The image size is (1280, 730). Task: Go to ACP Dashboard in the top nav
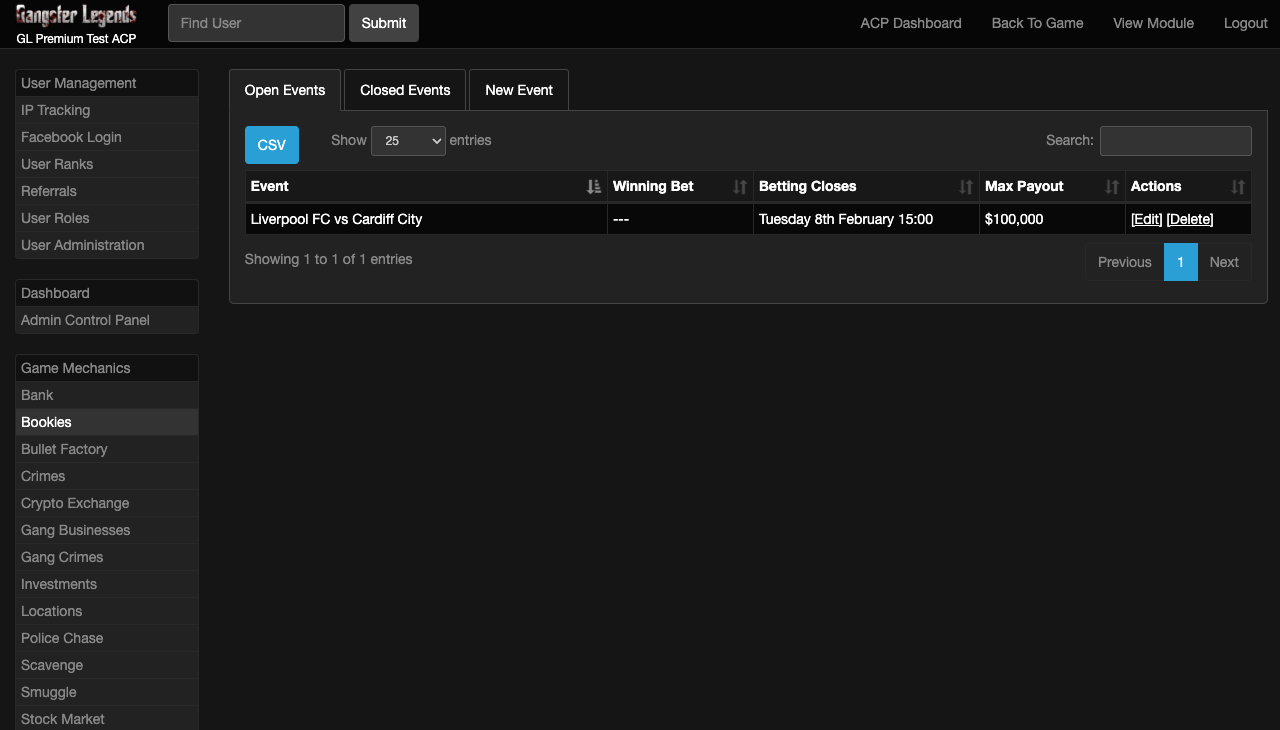click(910, 23)
